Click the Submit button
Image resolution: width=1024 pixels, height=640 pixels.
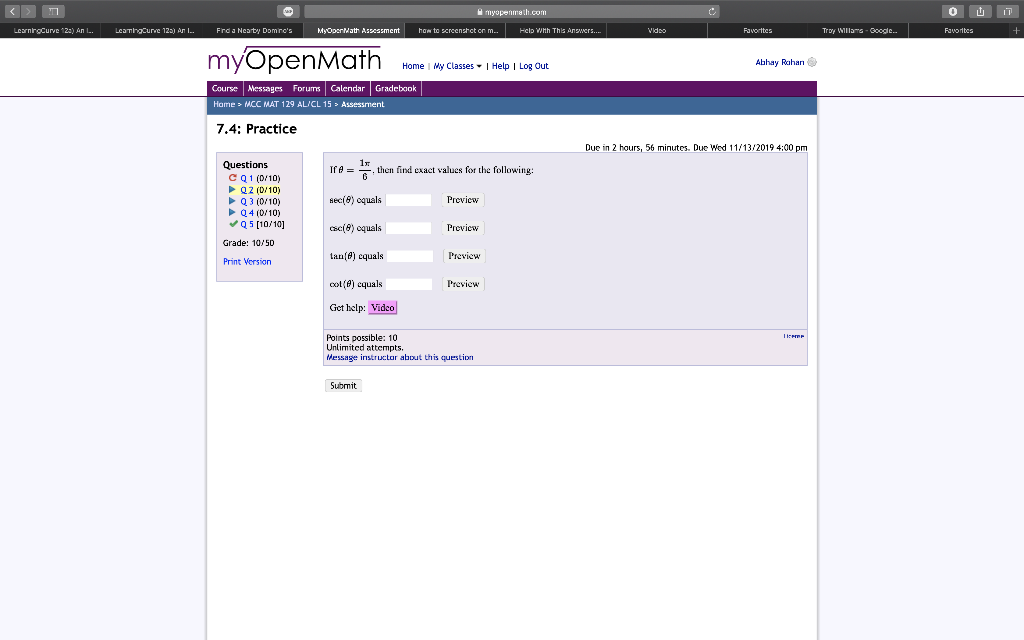342,385
